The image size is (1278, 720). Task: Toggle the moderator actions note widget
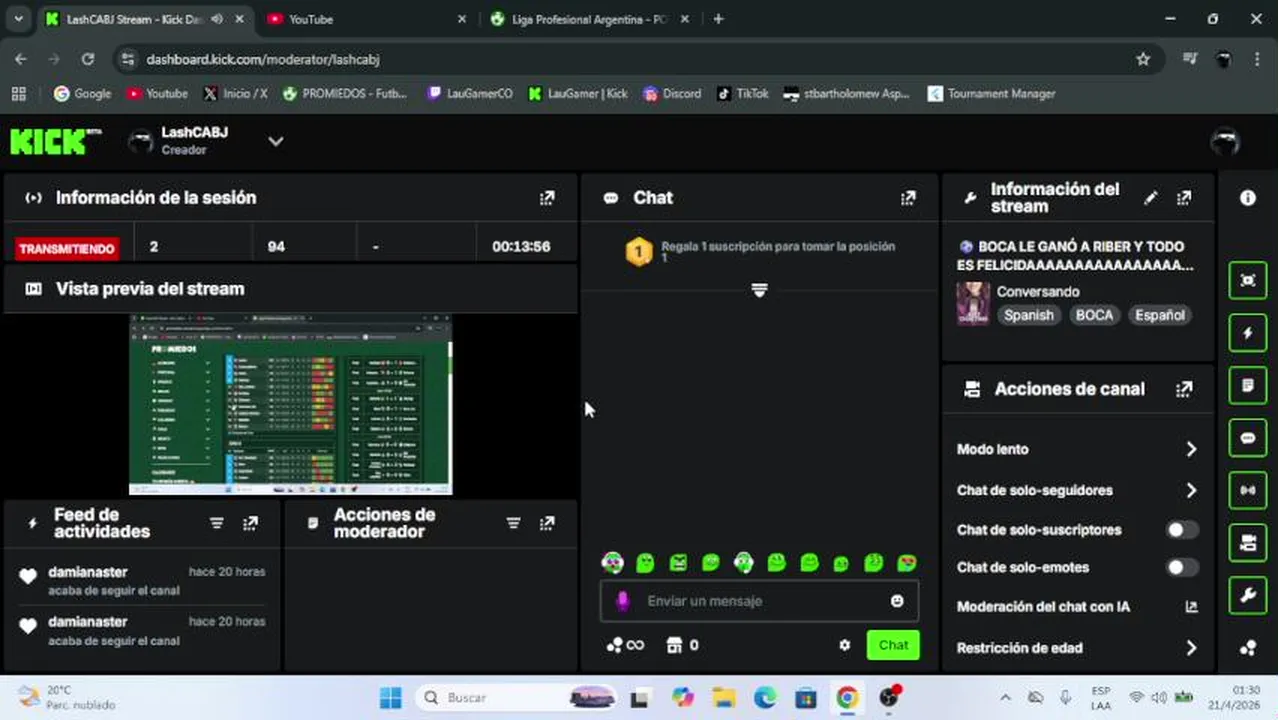[x=1248, y=386]
